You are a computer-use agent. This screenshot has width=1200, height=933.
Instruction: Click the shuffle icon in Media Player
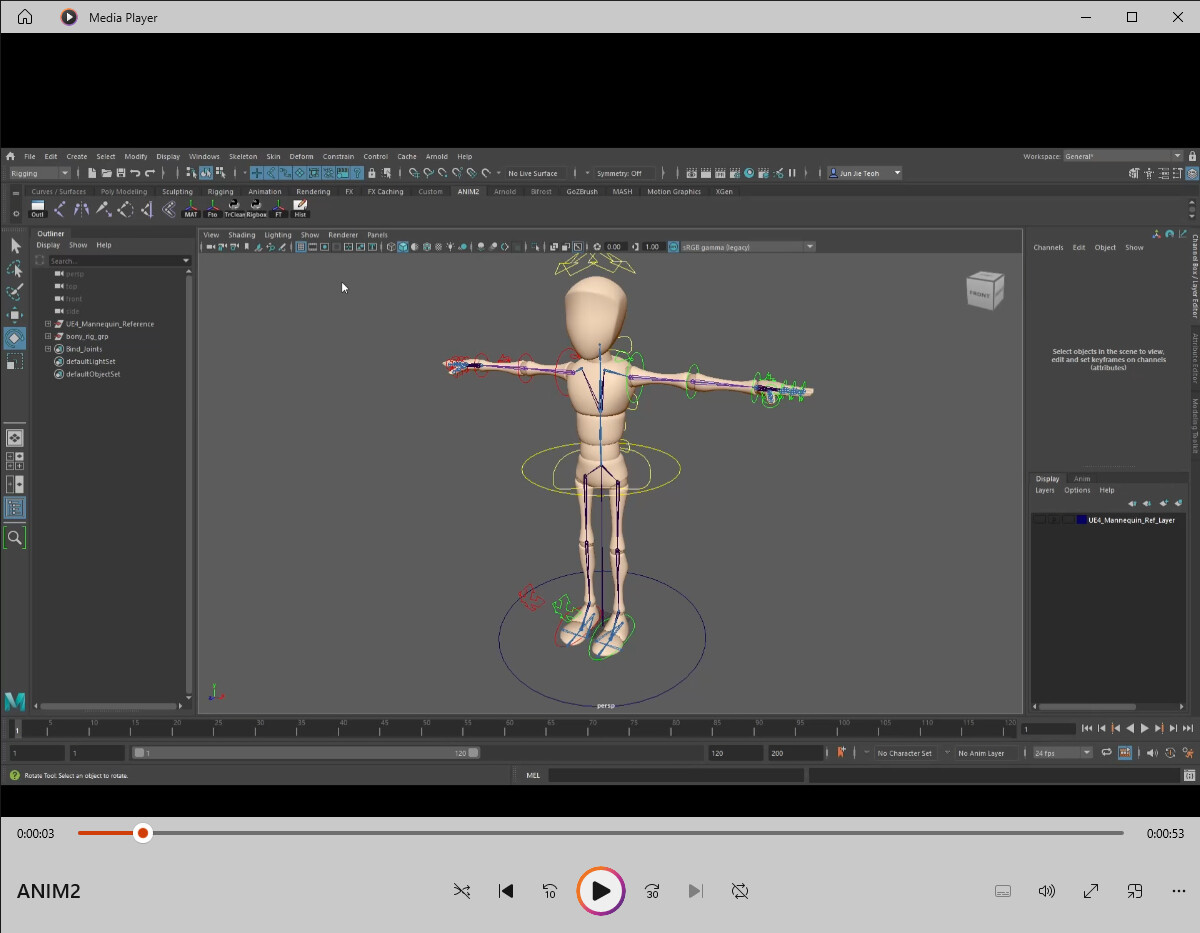pos(462,890)
